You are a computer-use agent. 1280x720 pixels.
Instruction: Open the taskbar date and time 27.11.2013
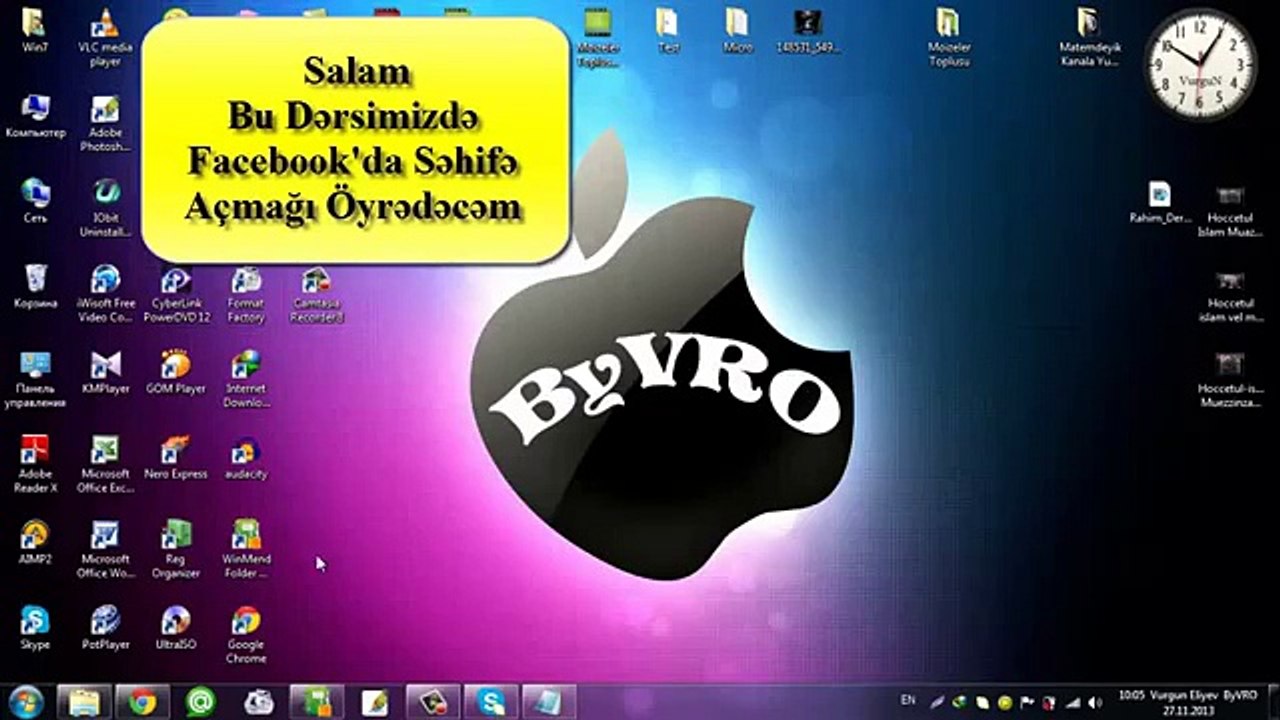pyautogui.click(x=1187, y=701)
